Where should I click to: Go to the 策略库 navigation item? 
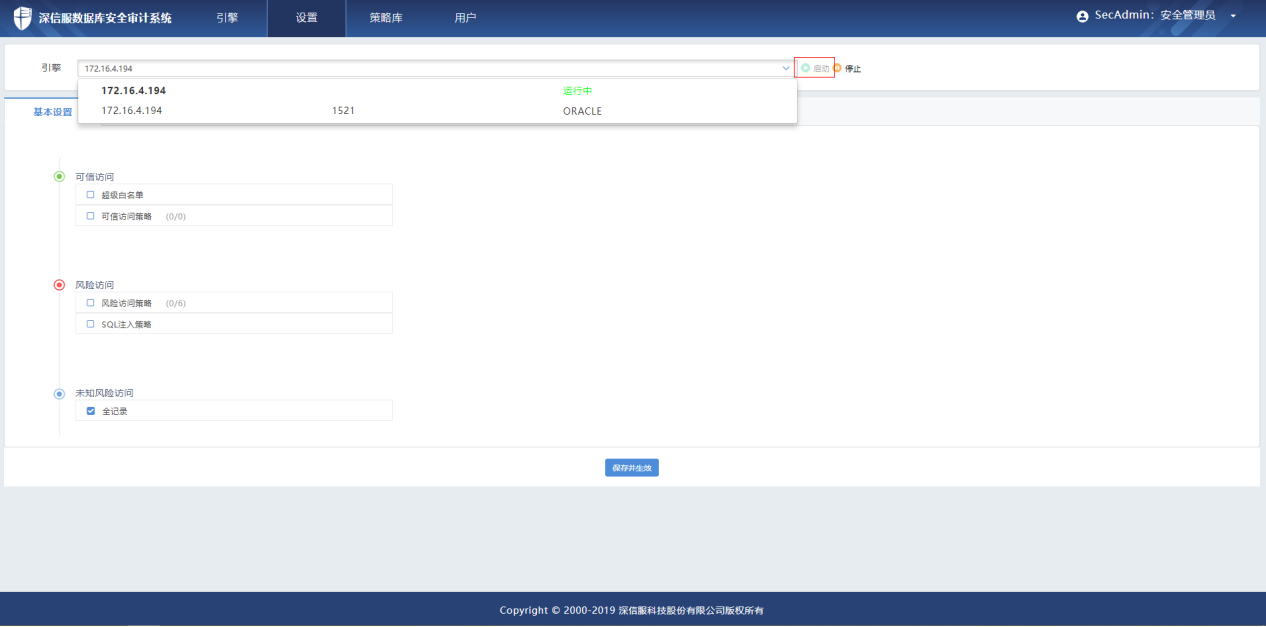pos(386,18)
